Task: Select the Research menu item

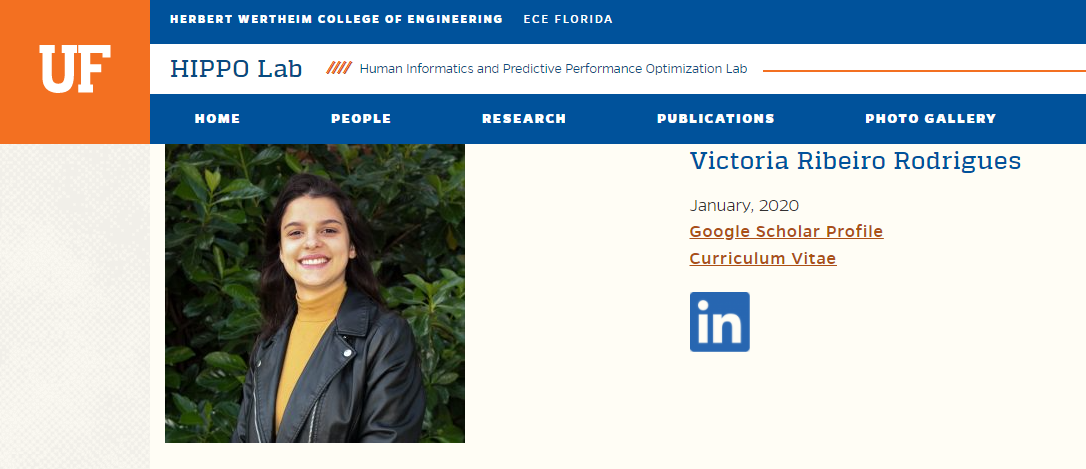Action: (x=524, y=119)
